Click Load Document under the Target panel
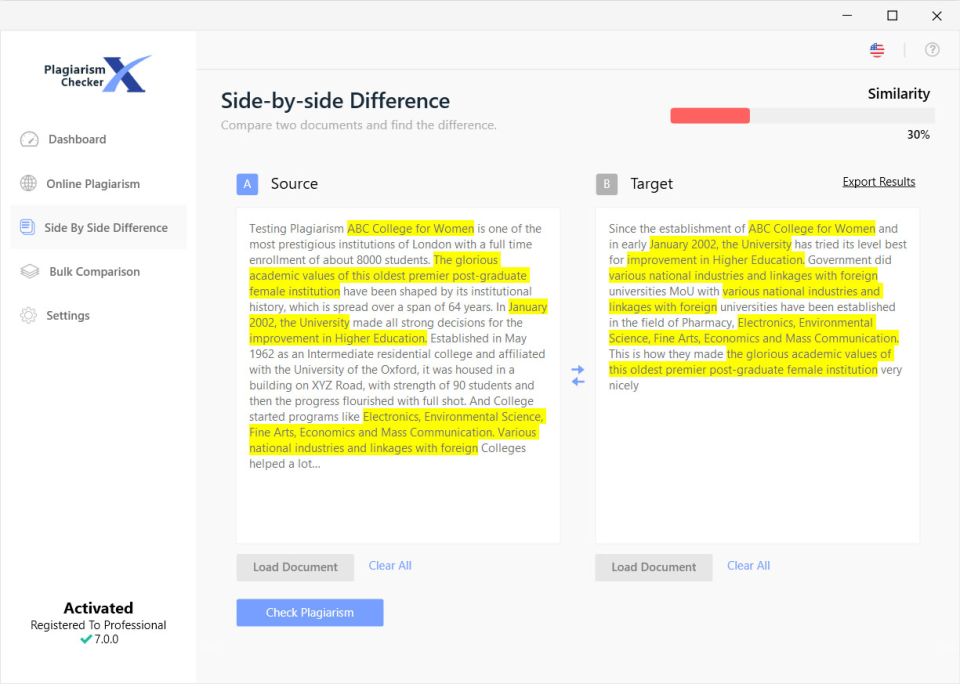This screenshot has width=960, height=684. point(653,567)
